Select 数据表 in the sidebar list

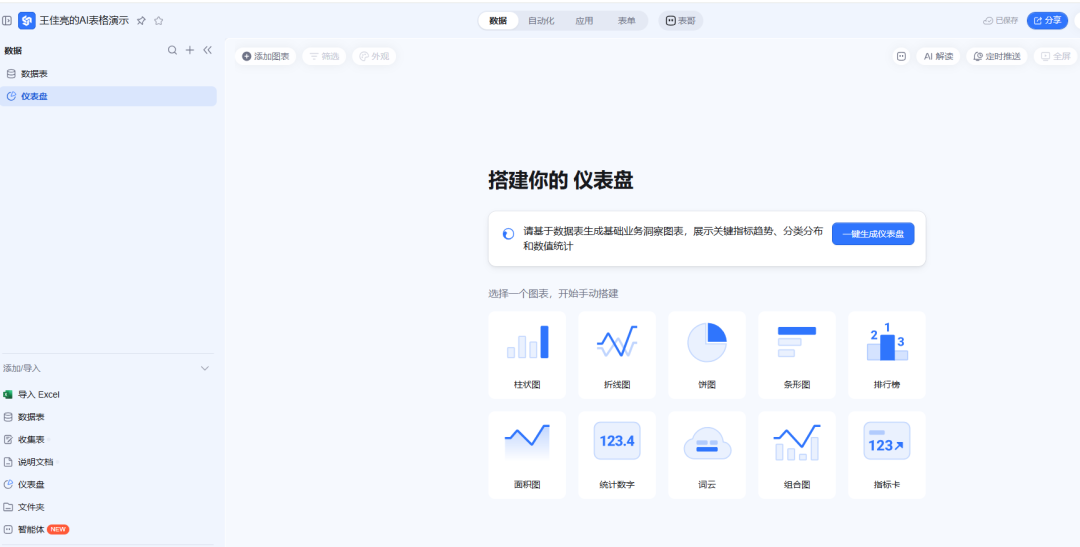[x=109, y=74]
